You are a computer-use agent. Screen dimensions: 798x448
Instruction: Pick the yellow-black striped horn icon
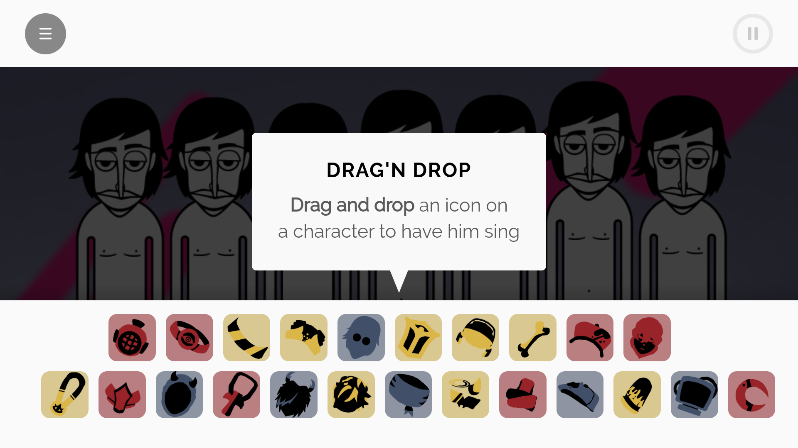coord(246,338)
